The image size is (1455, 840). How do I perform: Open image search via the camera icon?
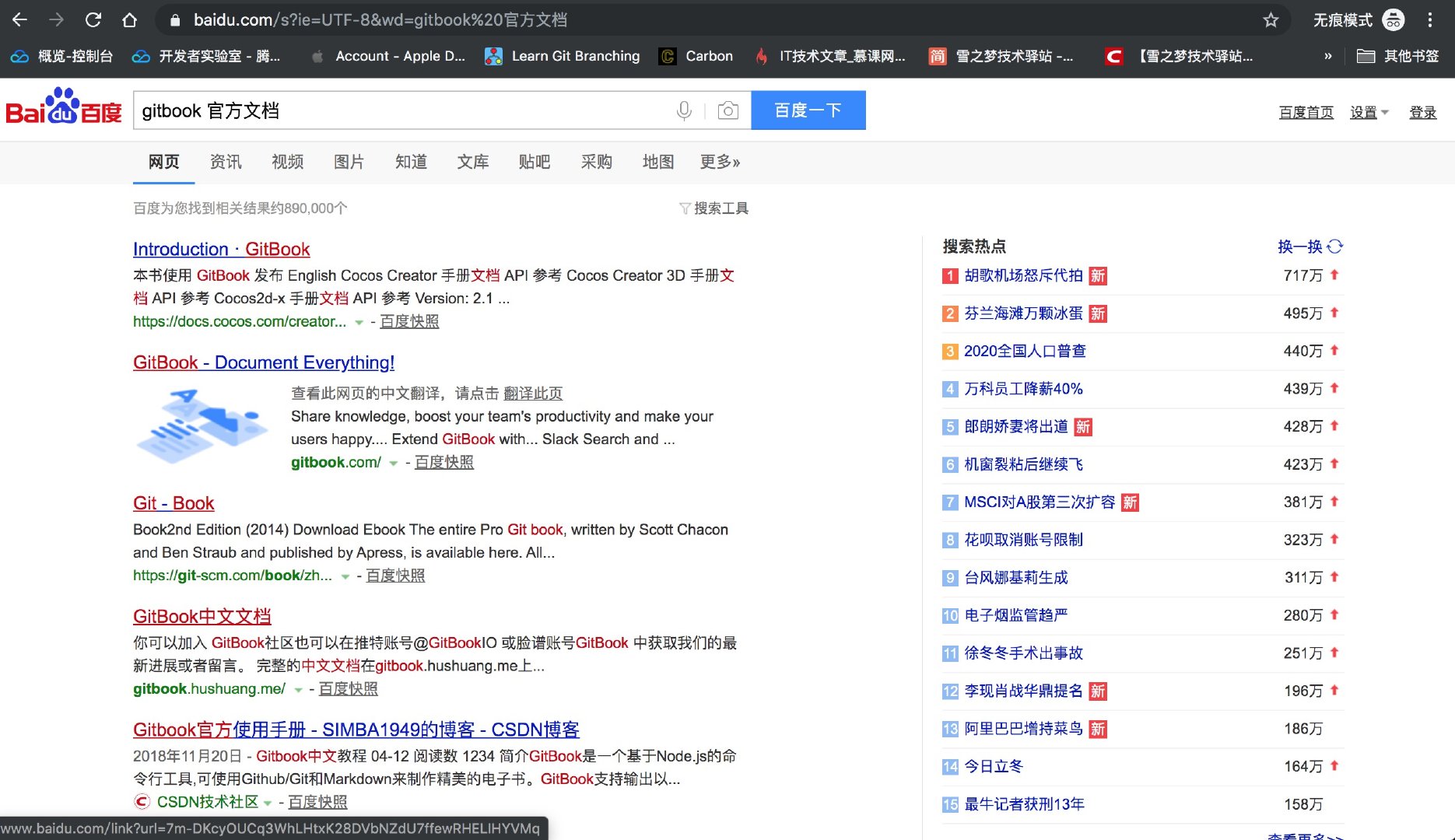coord(728,110)
